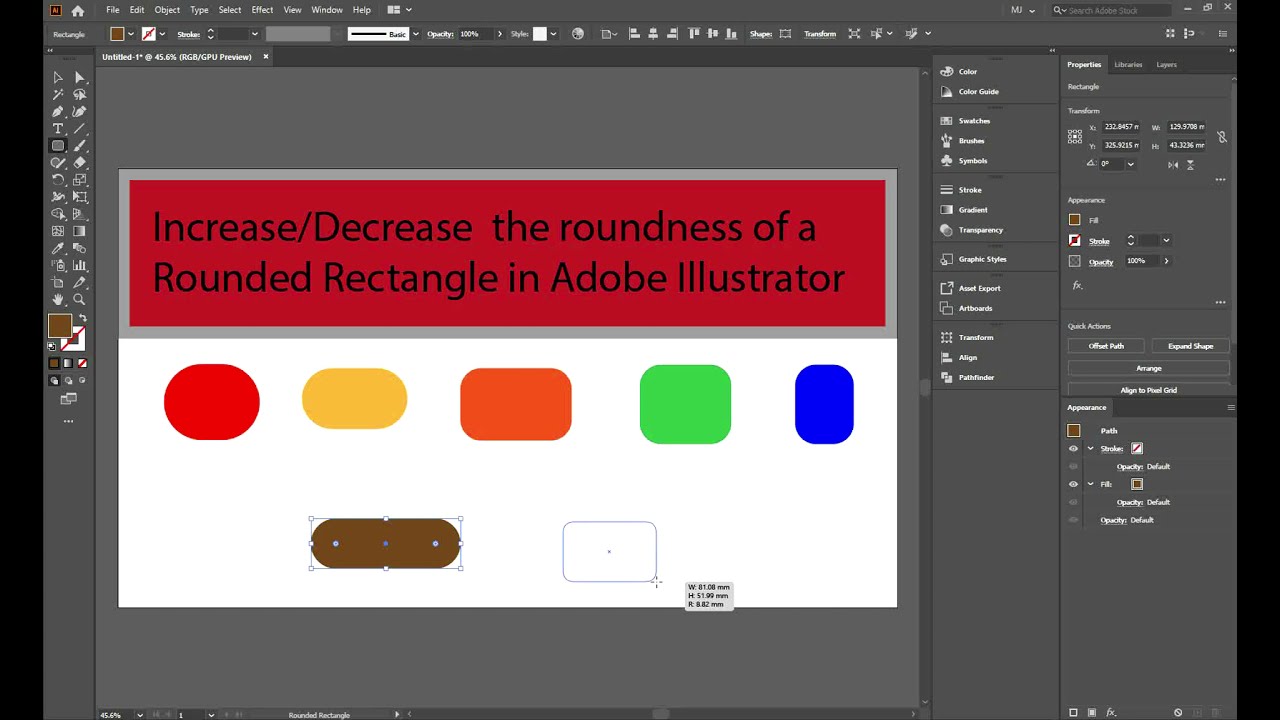The height and width of the screenshot is (720, 1280).
Task: Set color mode to None
Action: pos(82,363)
